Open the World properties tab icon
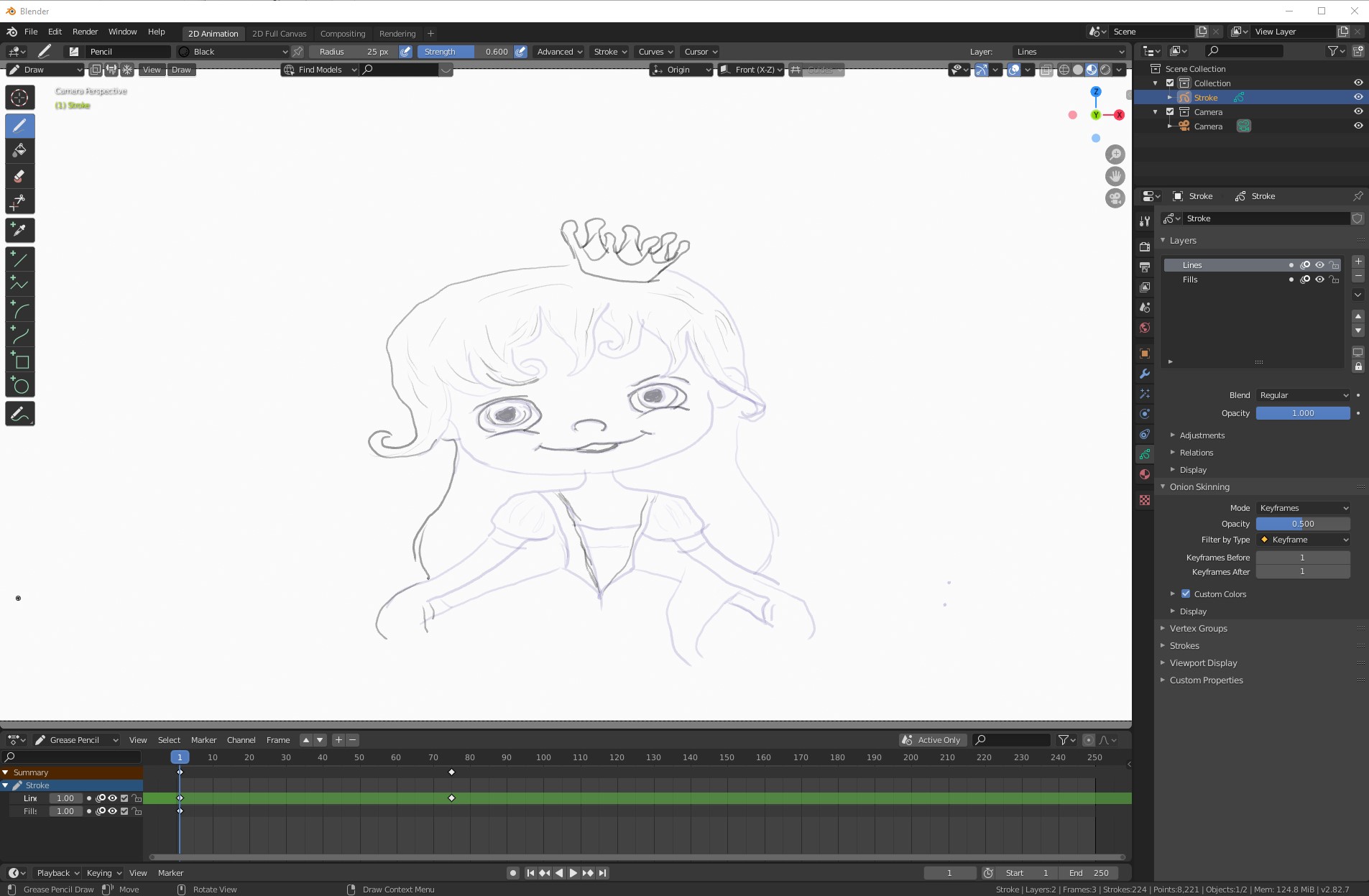Image resolution: width=1369 pixels, height=896 pixels. tap(1145, 328)
